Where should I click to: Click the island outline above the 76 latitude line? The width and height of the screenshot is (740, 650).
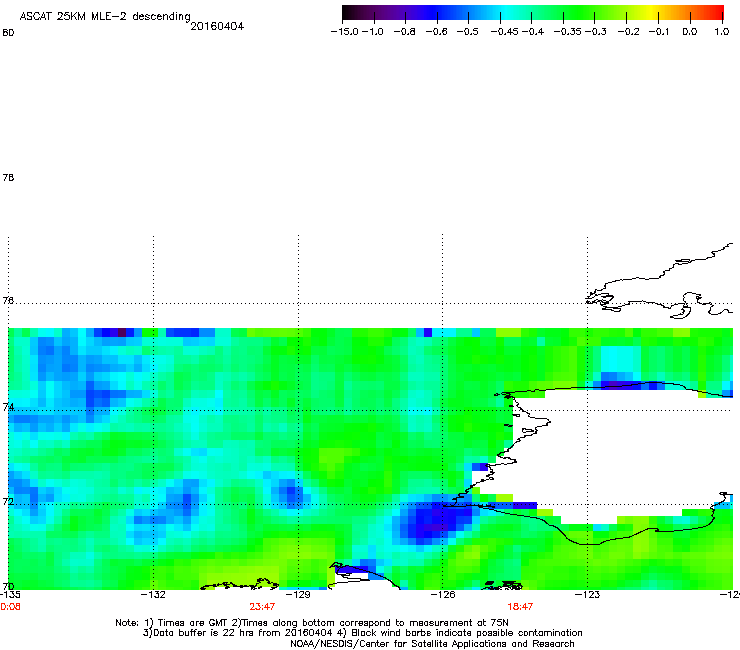[x=659, y=282]
